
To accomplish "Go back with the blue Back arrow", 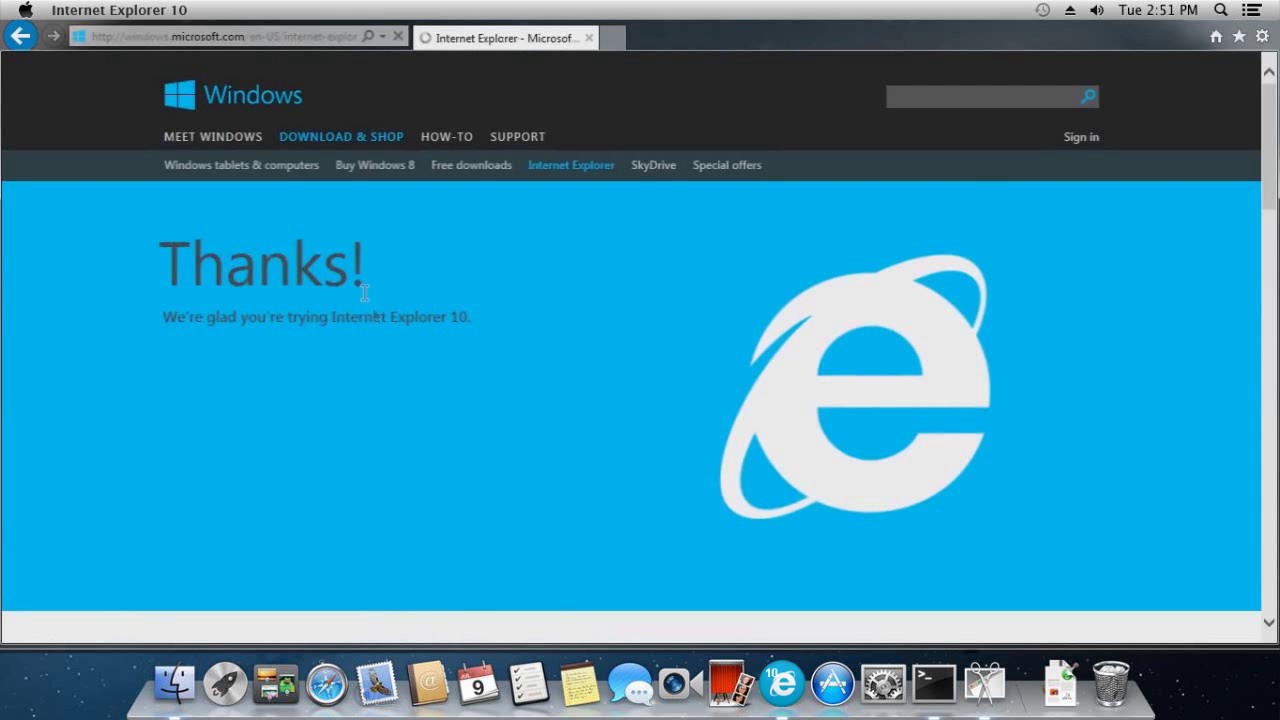I will [x=20, y=36].
